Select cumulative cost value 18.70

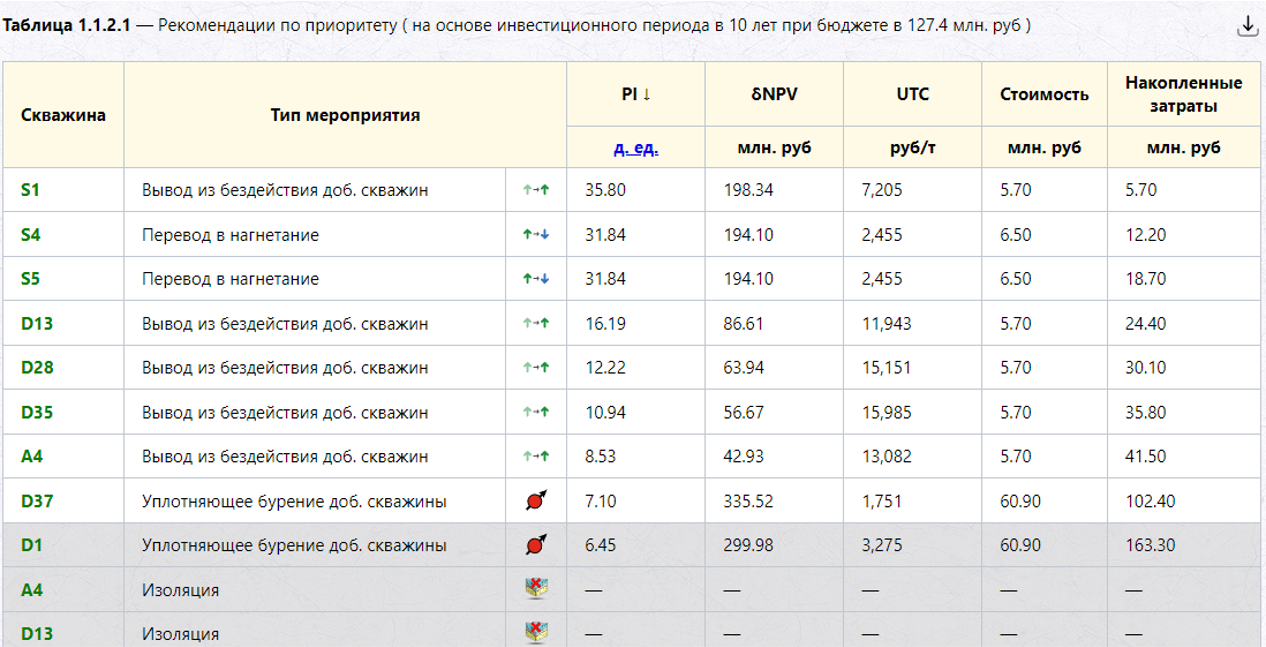[x=1145, y=279]
